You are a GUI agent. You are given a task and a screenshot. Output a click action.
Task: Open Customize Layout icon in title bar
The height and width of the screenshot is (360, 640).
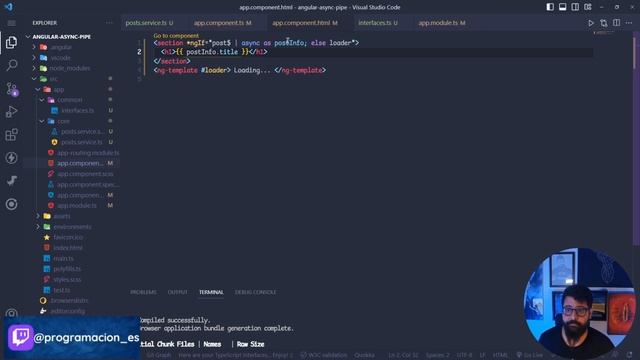(x=588, y=7)
